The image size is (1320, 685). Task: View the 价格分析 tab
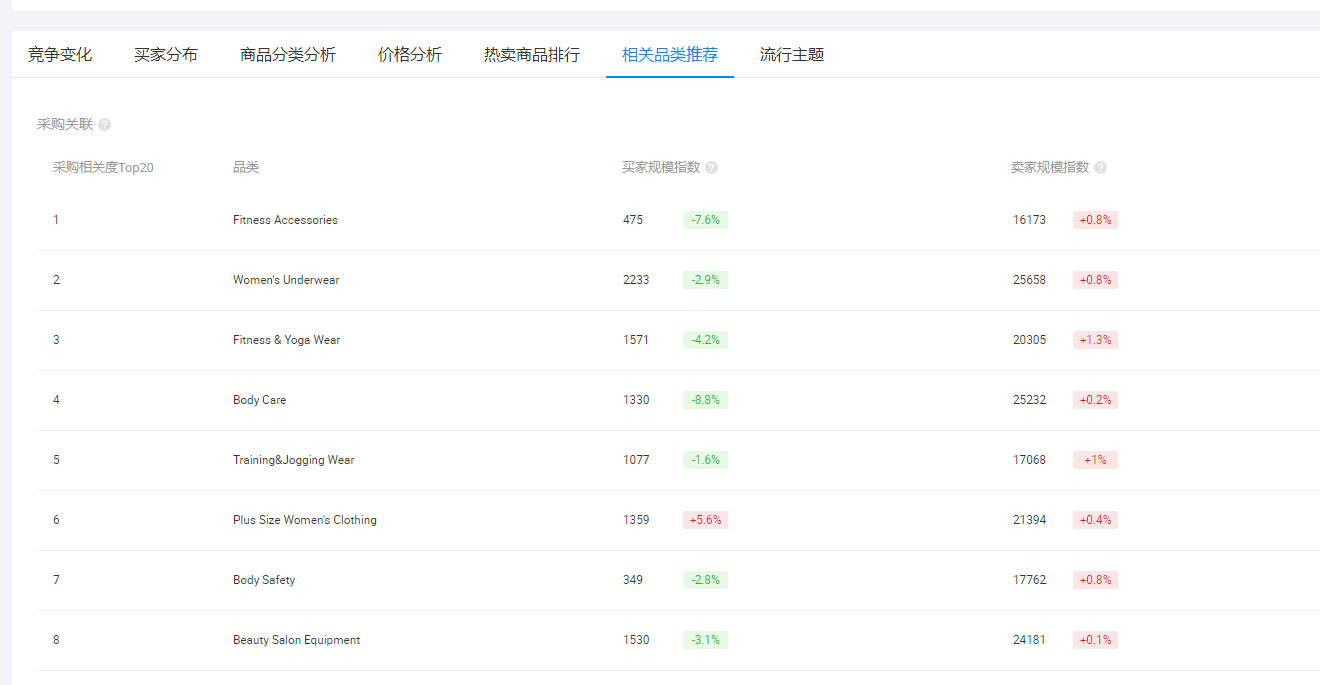[x=410, y=55]
